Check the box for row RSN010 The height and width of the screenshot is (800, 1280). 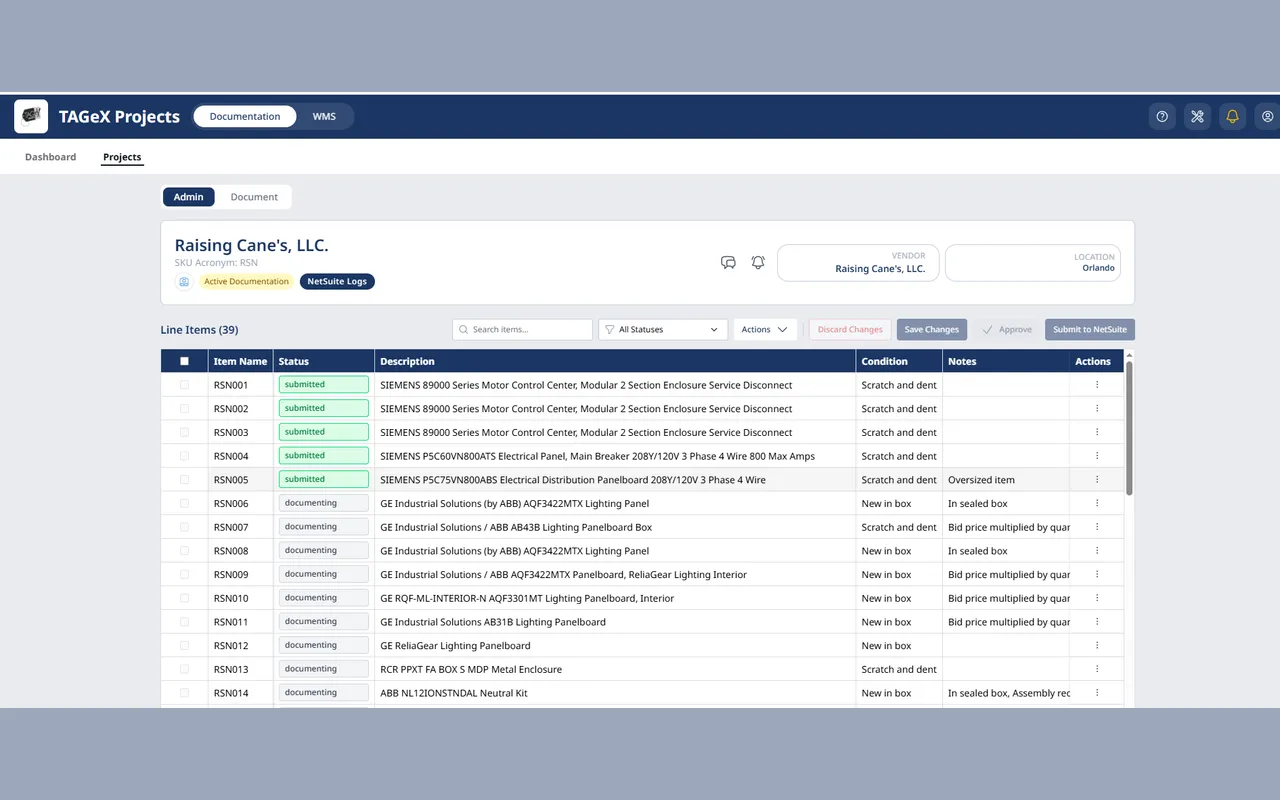coord(184,598)
